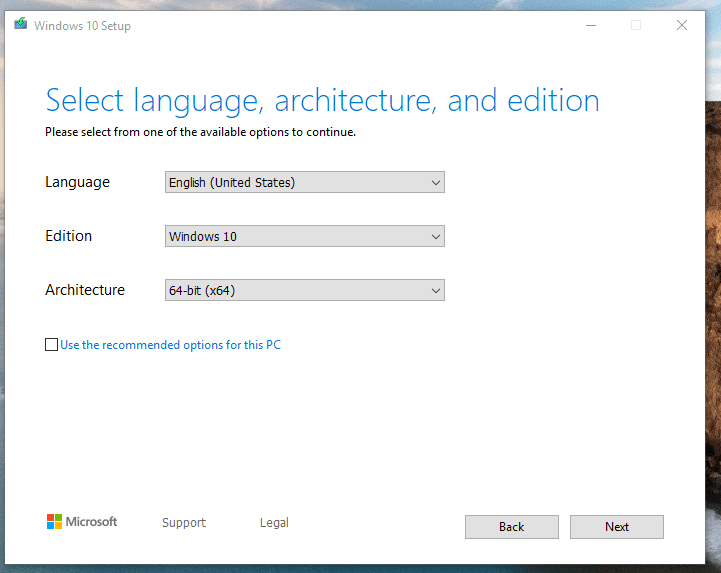The width and height of the screenshot is (721, 573).
Task: Enable the recommended options checkbox
Action: pos(52,345)
